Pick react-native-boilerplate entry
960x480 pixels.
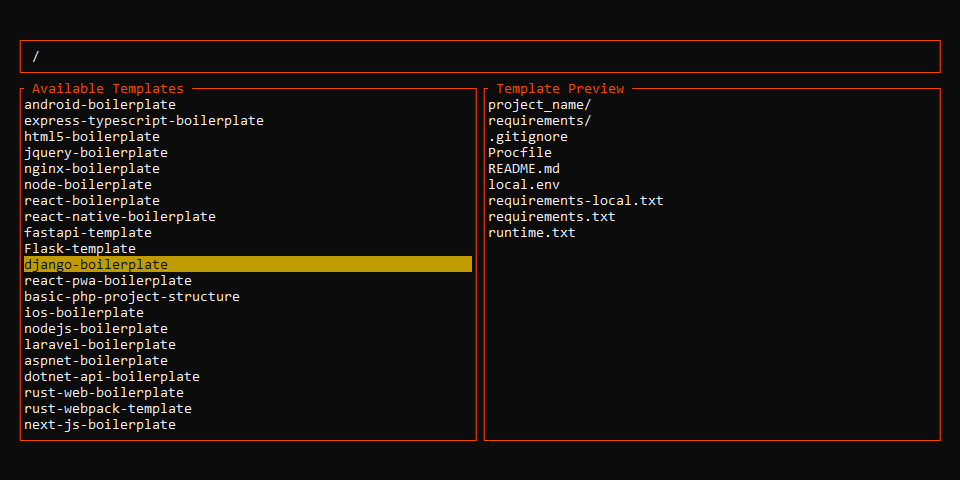pyautogui.click(x=120, y=216)
